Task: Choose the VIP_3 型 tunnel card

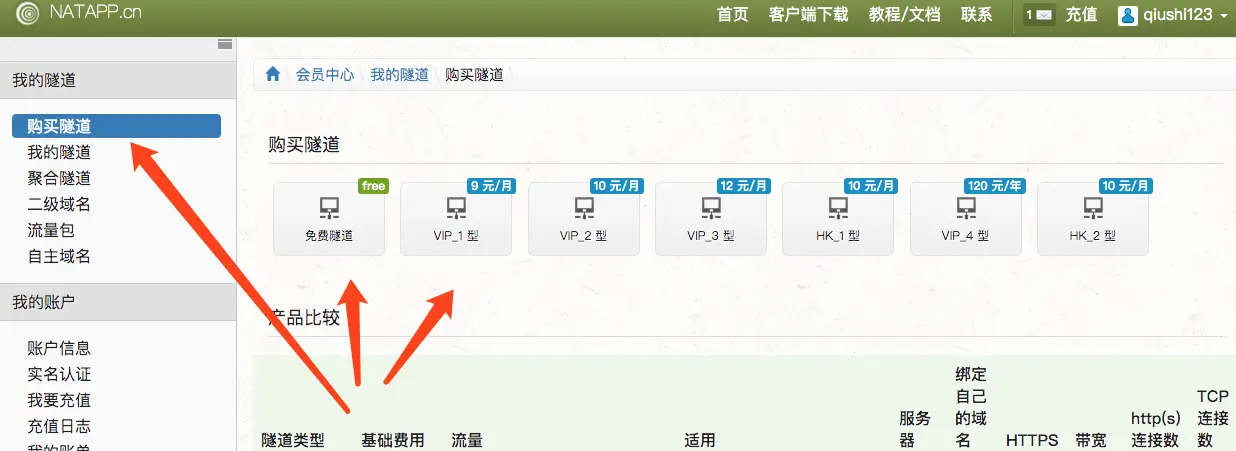Action: [711, 219]
